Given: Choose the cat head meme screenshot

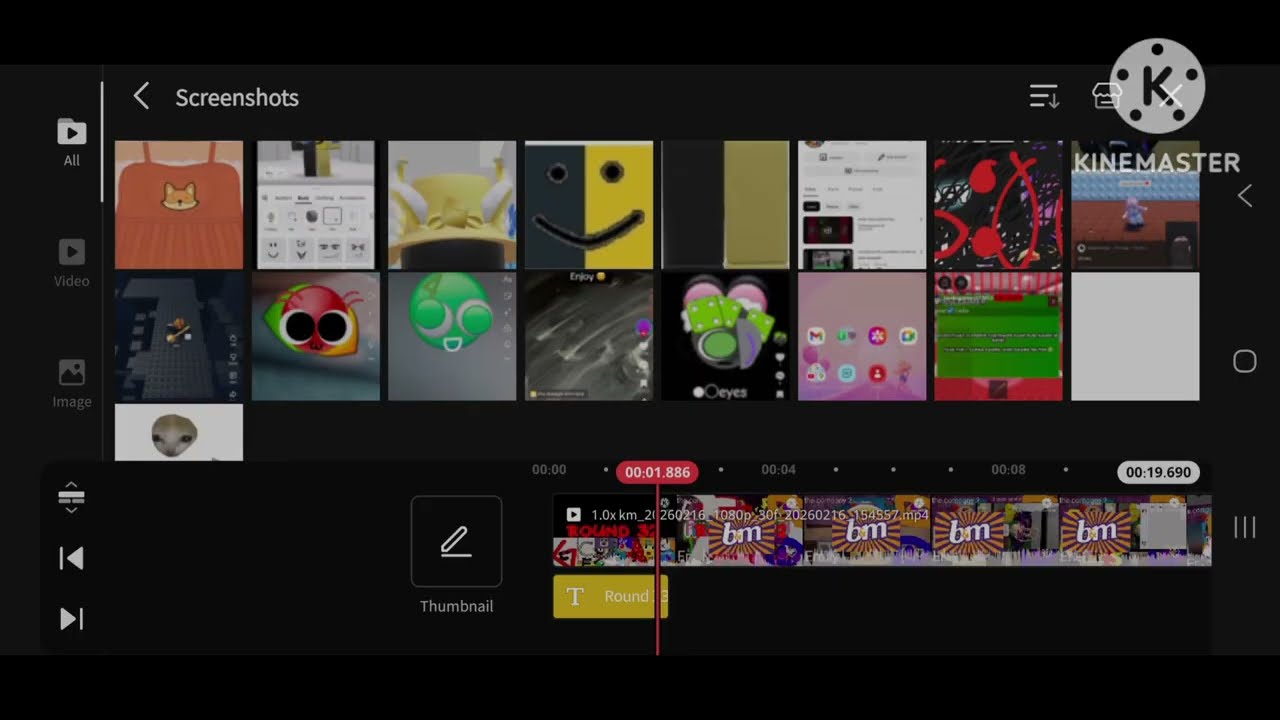Looking at the screenshot, I should pyautogui.click(x=179, y=432).
